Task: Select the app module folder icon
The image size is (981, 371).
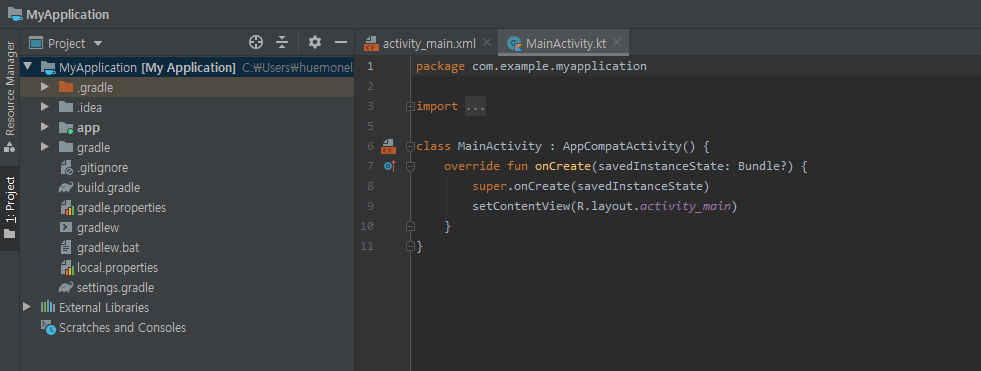Action: [x=66, y=128]
